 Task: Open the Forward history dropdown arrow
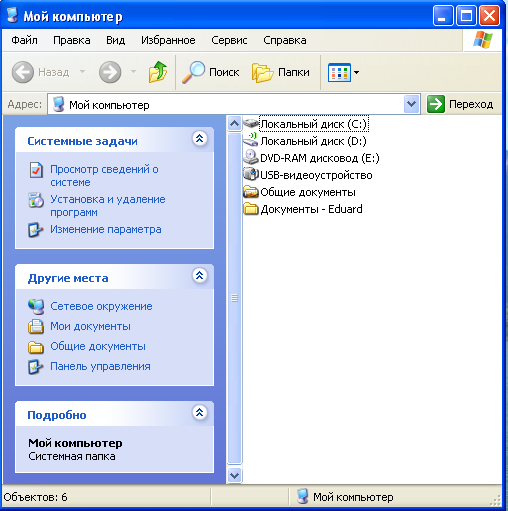(x=133, y=71)
